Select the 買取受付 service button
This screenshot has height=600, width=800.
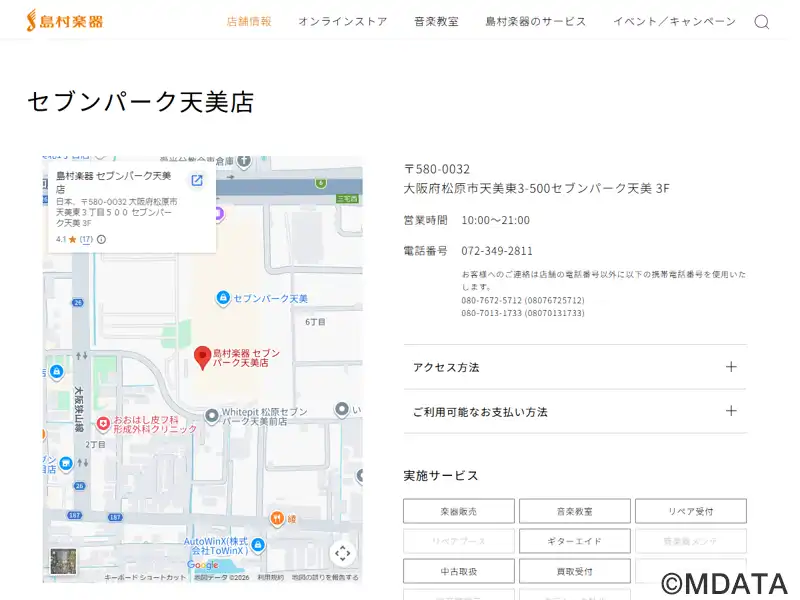pyautogui.click(x=574, y=571)
